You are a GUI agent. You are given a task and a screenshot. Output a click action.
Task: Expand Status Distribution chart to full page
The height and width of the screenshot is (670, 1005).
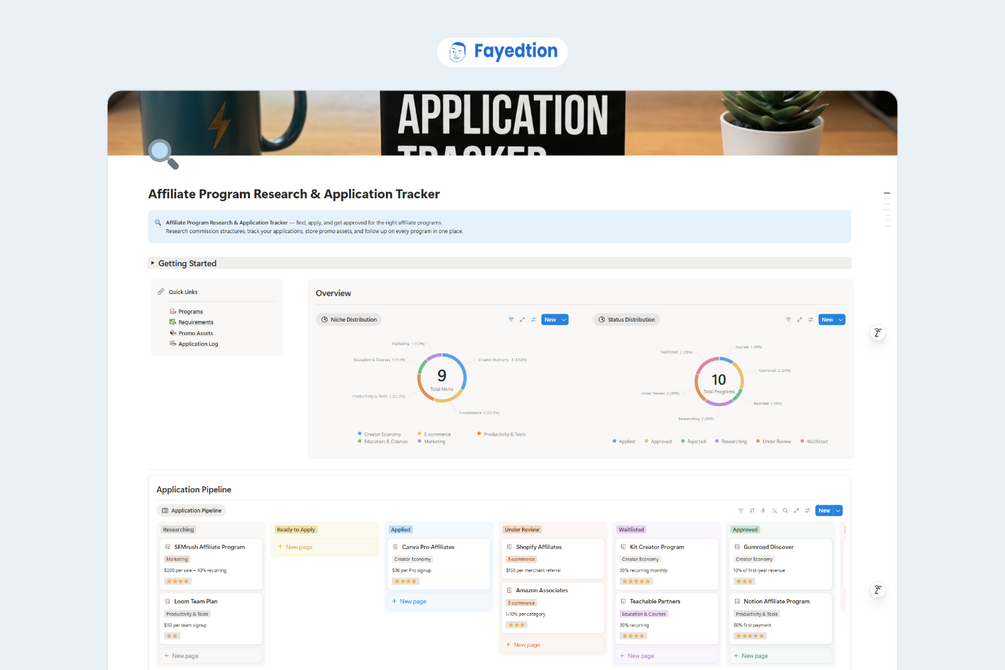pos(799,319)
